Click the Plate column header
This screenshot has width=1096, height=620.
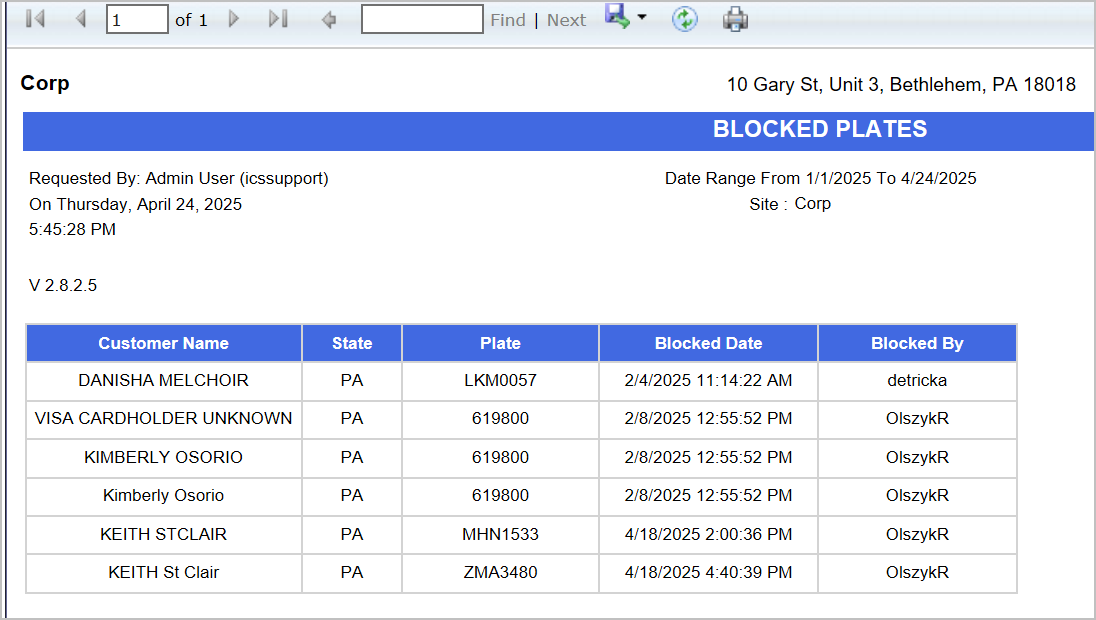point(500,343)
